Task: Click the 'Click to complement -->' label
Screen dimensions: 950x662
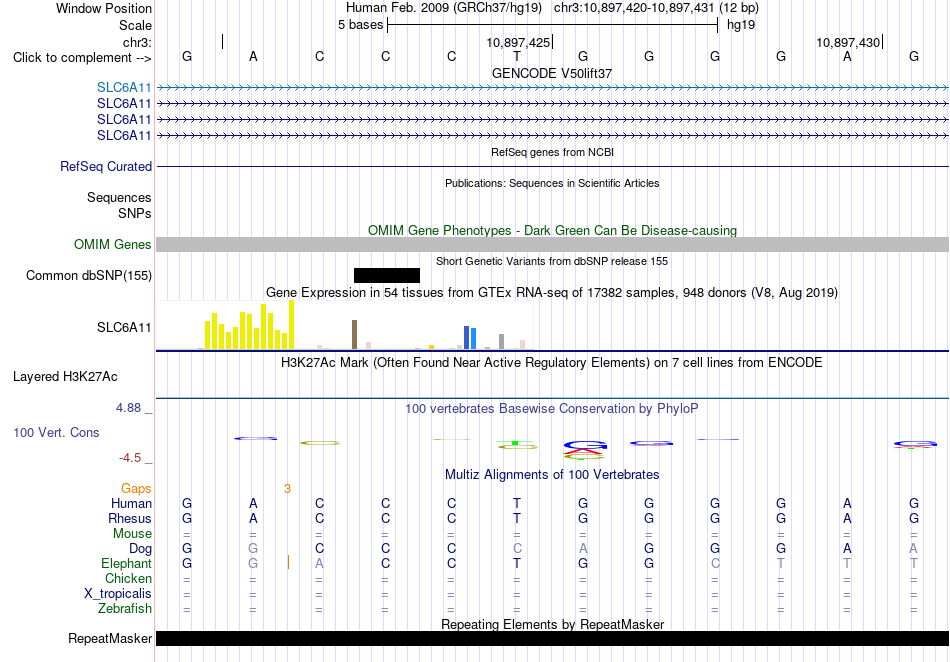Action: coord(82,58)
